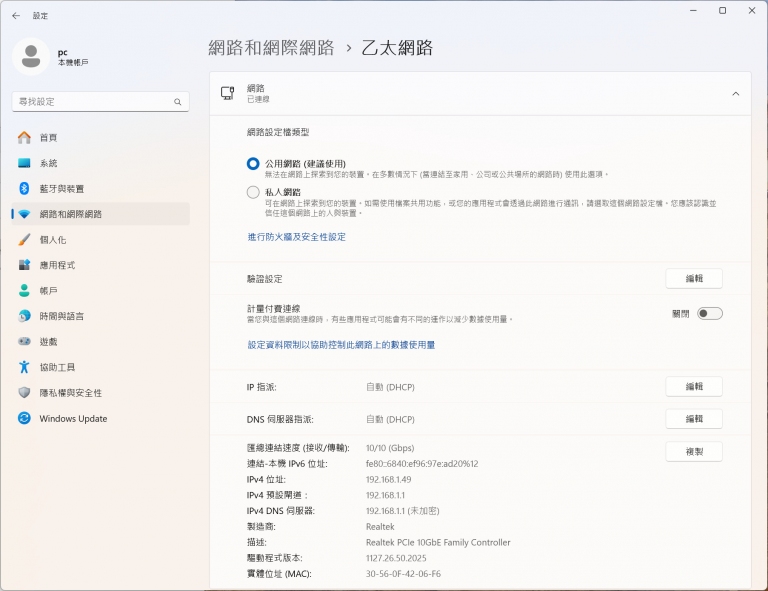Open 遊戲 gaming icon in sidebar
The height and width of the screenshot is (591, 768).
pos(24,342)
